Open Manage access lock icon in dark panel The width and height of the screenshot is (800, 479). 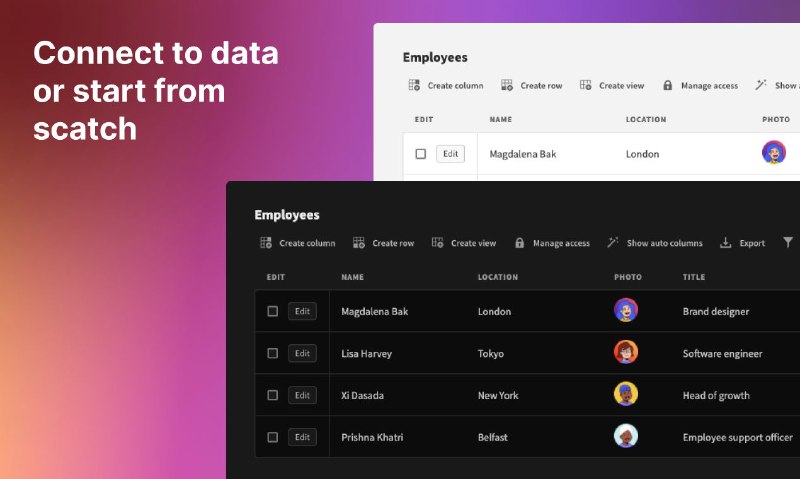click(519, 243)
